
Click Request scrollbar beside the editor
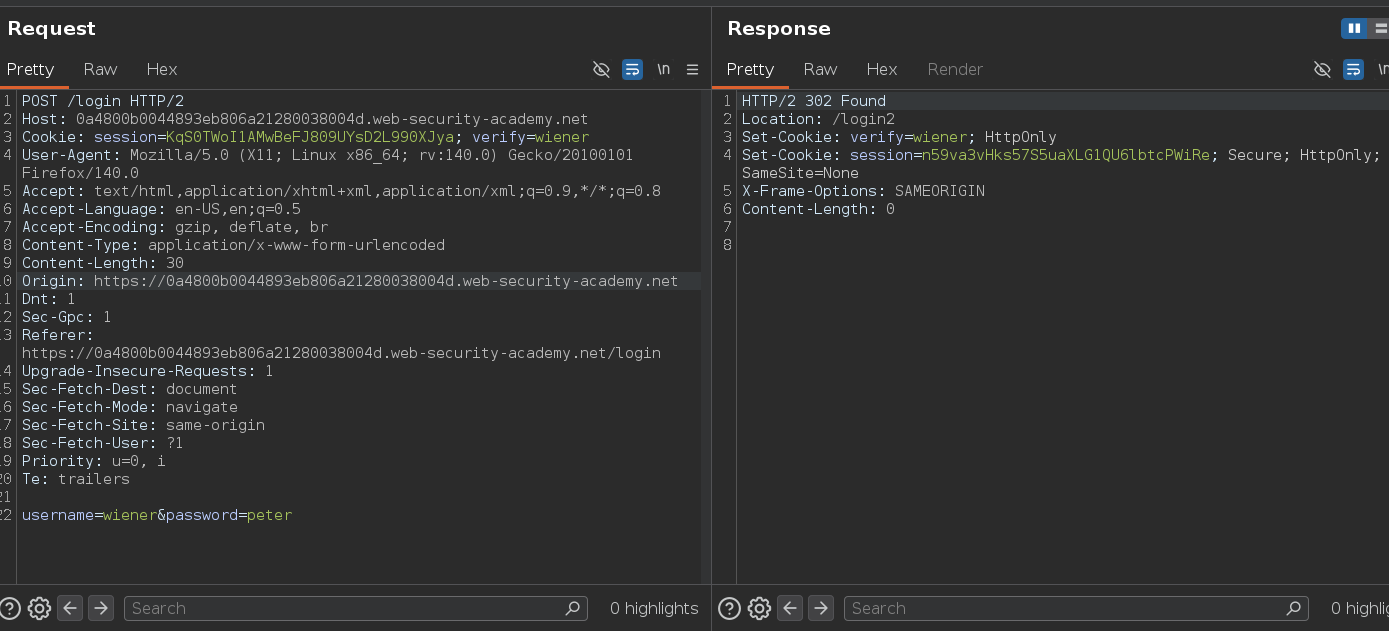tap(706, 336)
